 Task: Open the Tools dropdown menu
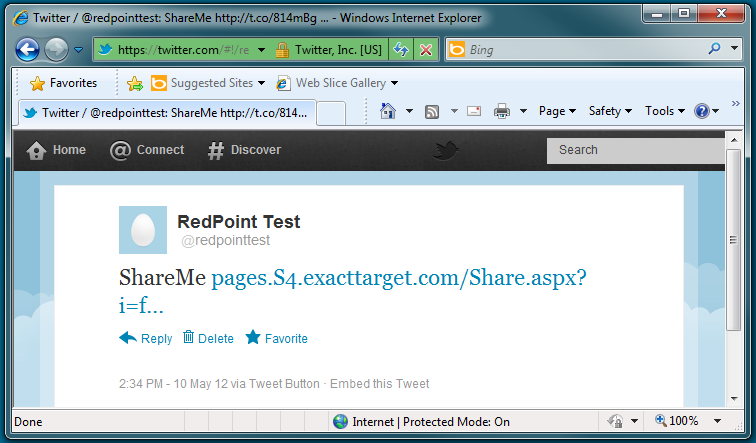[x=664, y=111]
